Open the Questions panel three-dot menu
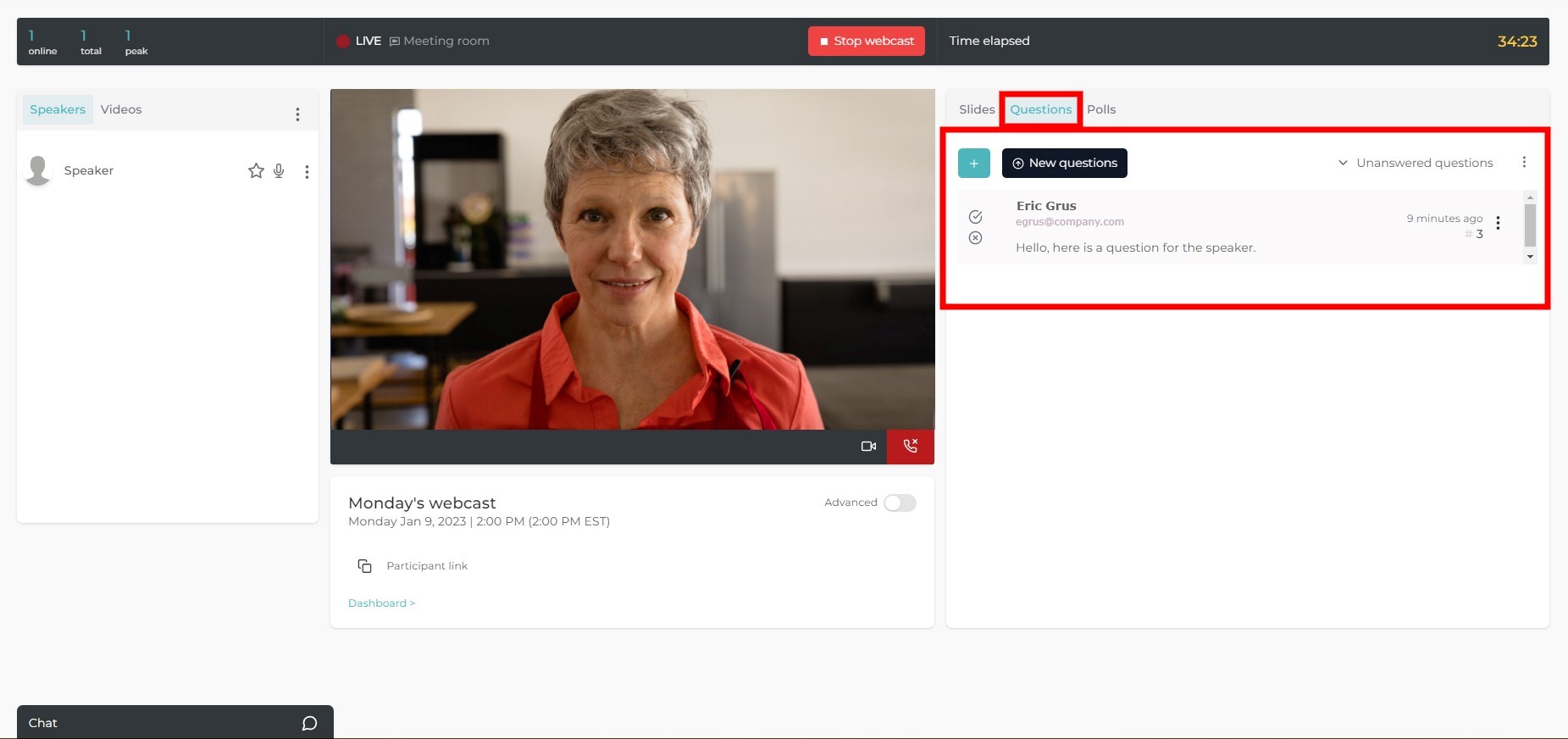Image resolution: width=1568 pixels, height=739 pixels. (1524, 162)
